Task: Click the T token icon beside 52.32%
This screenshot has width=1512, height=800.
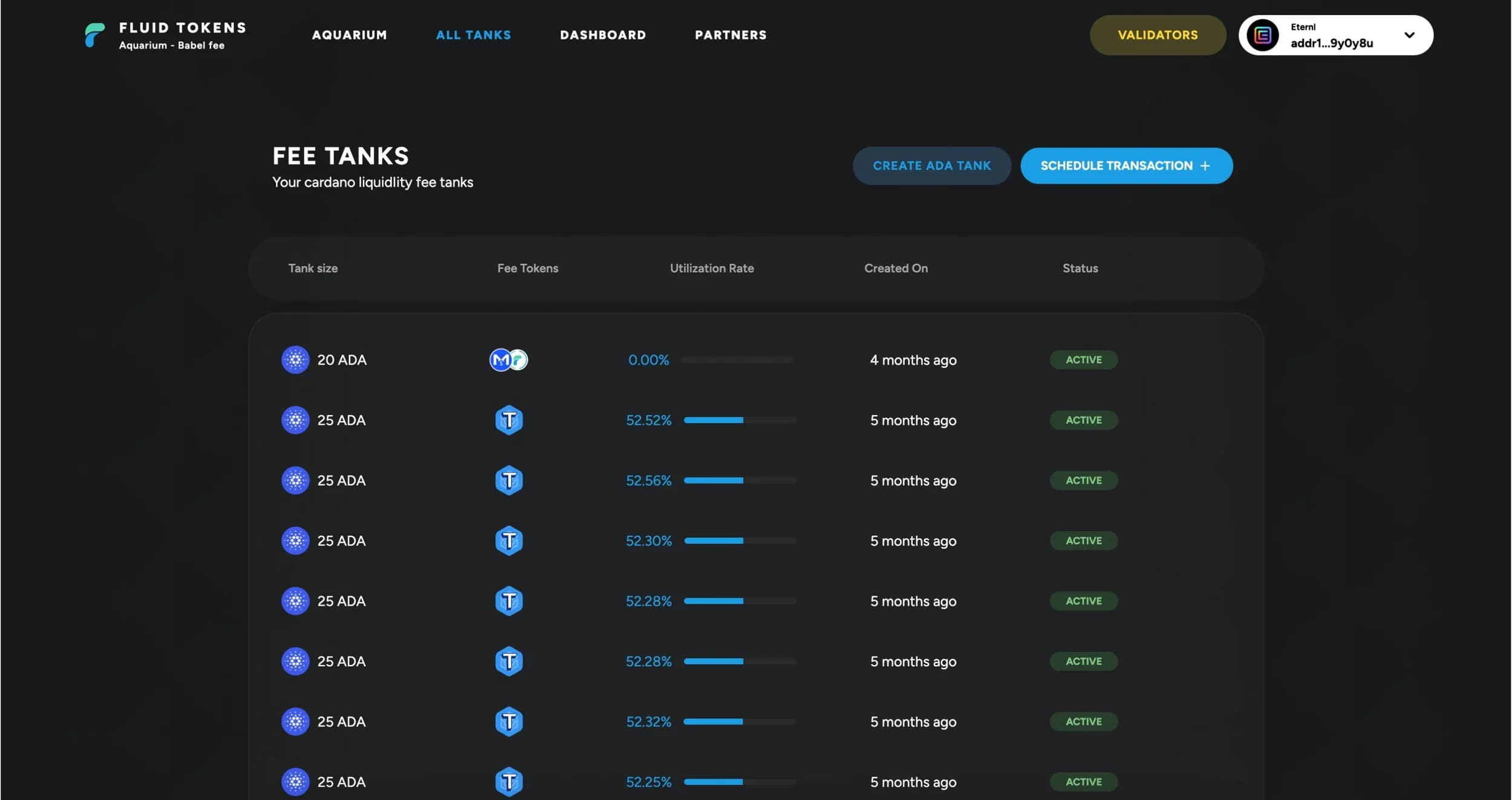Action: coord(509,721)
